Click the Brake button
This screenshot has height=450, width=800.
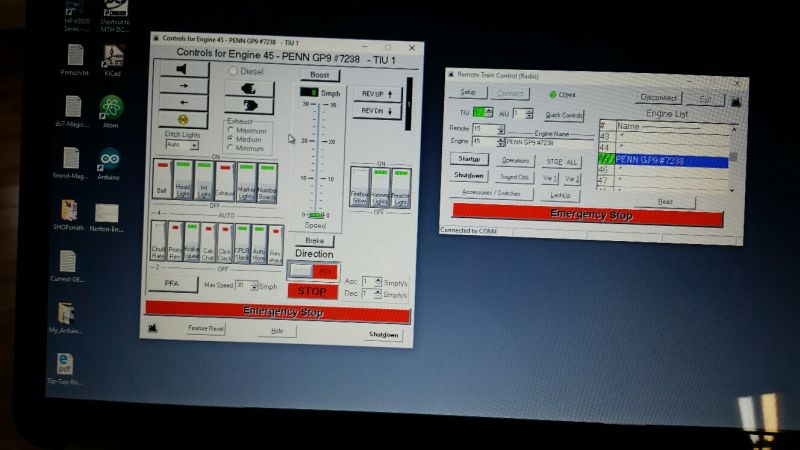coord(314,240)
